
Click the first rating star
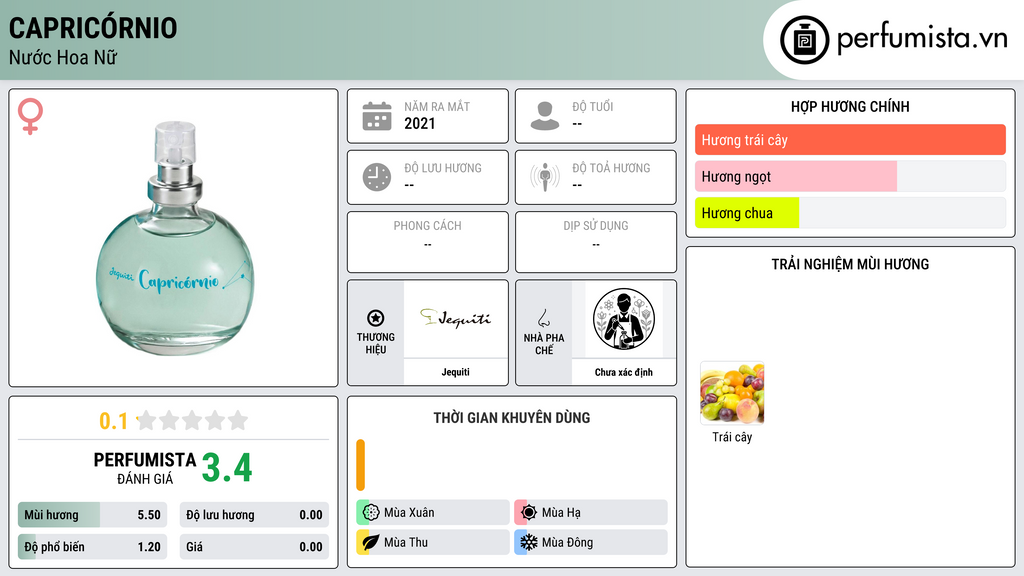point(147,420)
